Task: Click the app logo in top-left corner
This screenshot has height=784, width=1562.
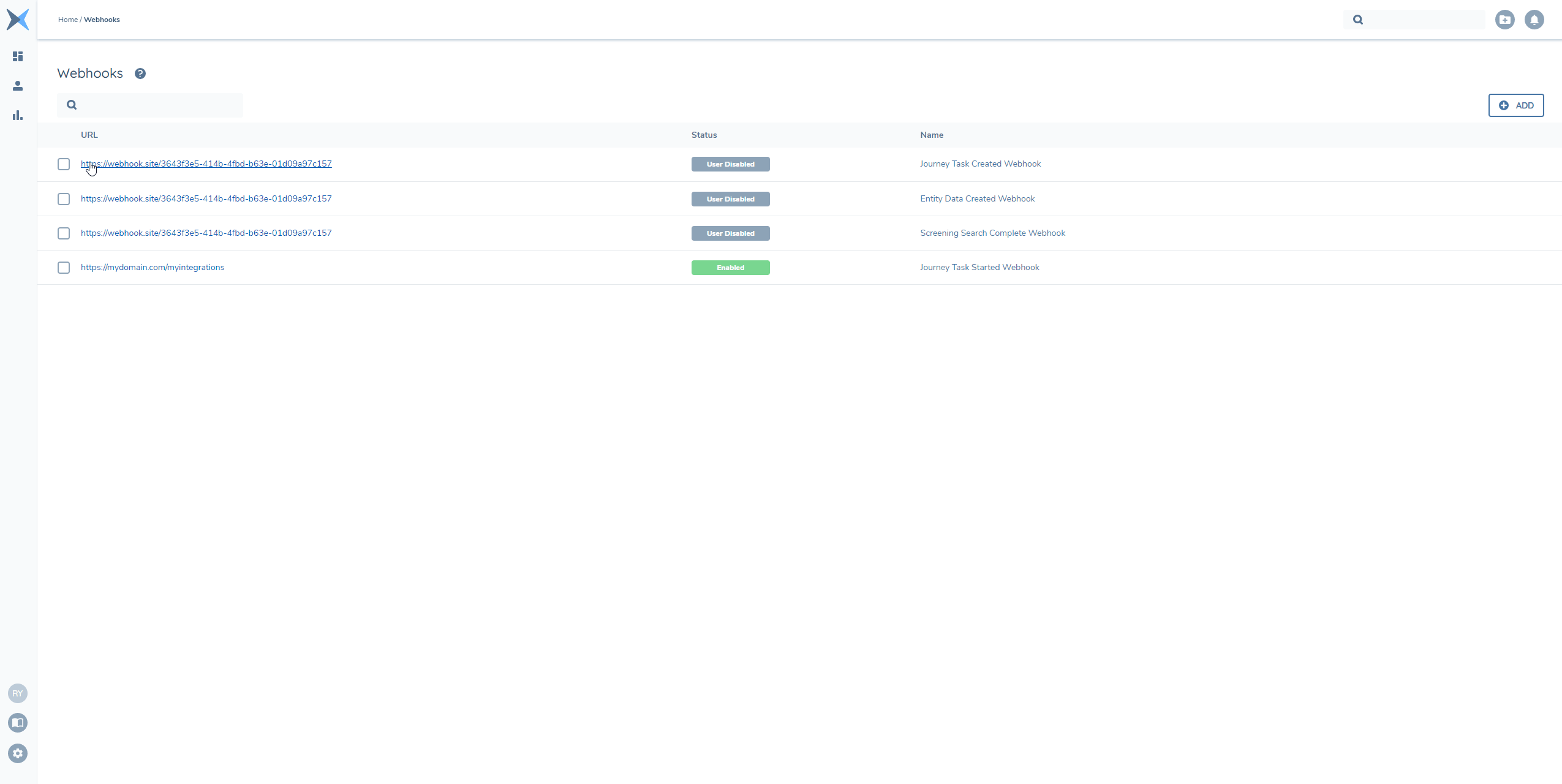Action: click(x=18, y=20)
